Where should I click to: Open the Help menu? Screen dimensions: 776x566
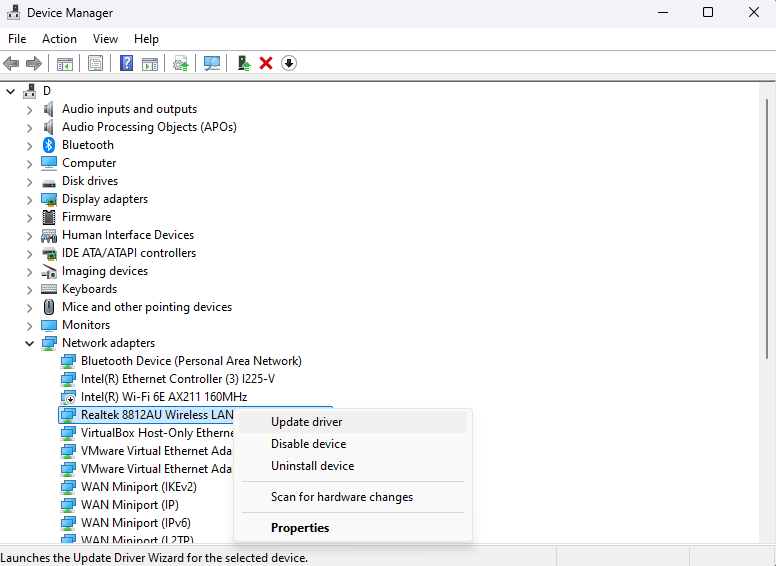pos(146,39)
